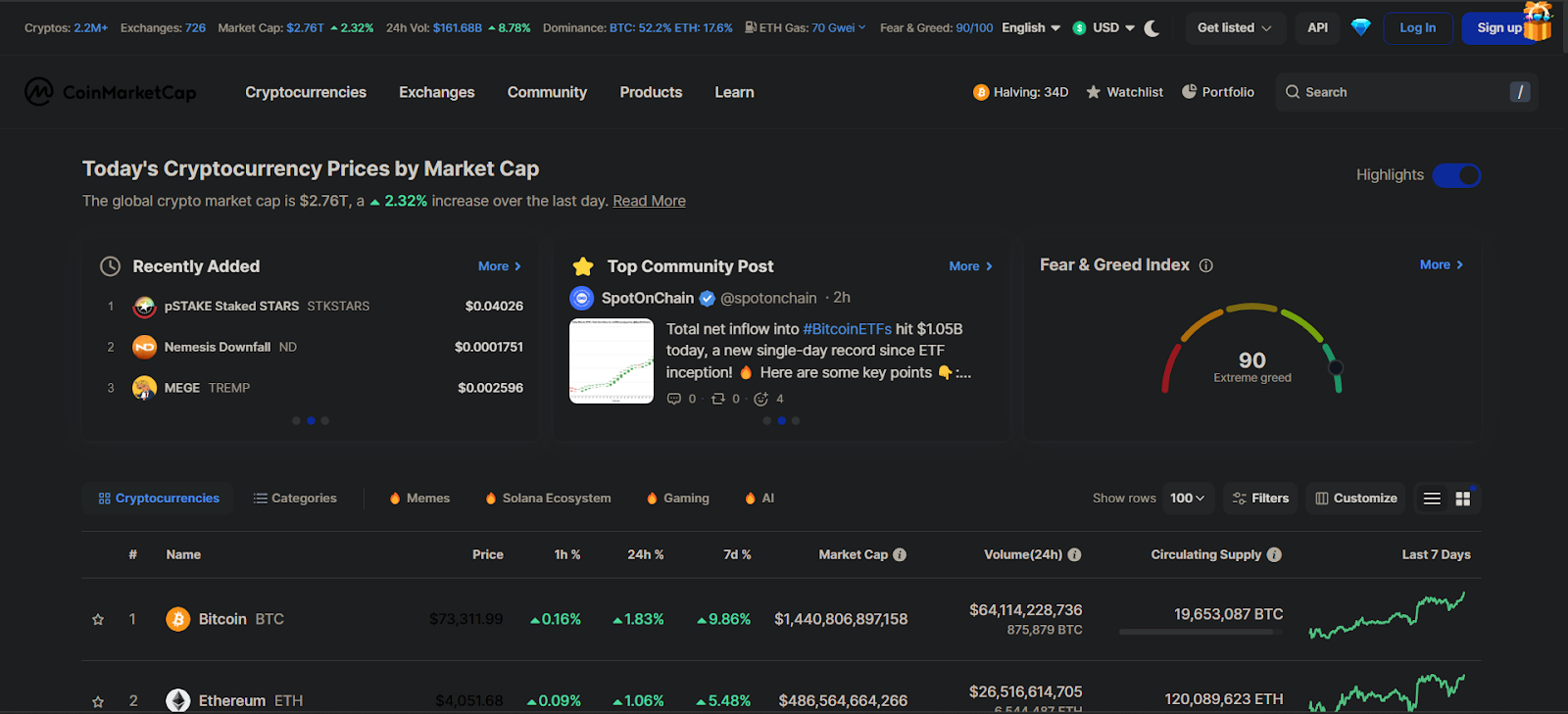Open Show rows 100 dropdown

pos(1188,499)
